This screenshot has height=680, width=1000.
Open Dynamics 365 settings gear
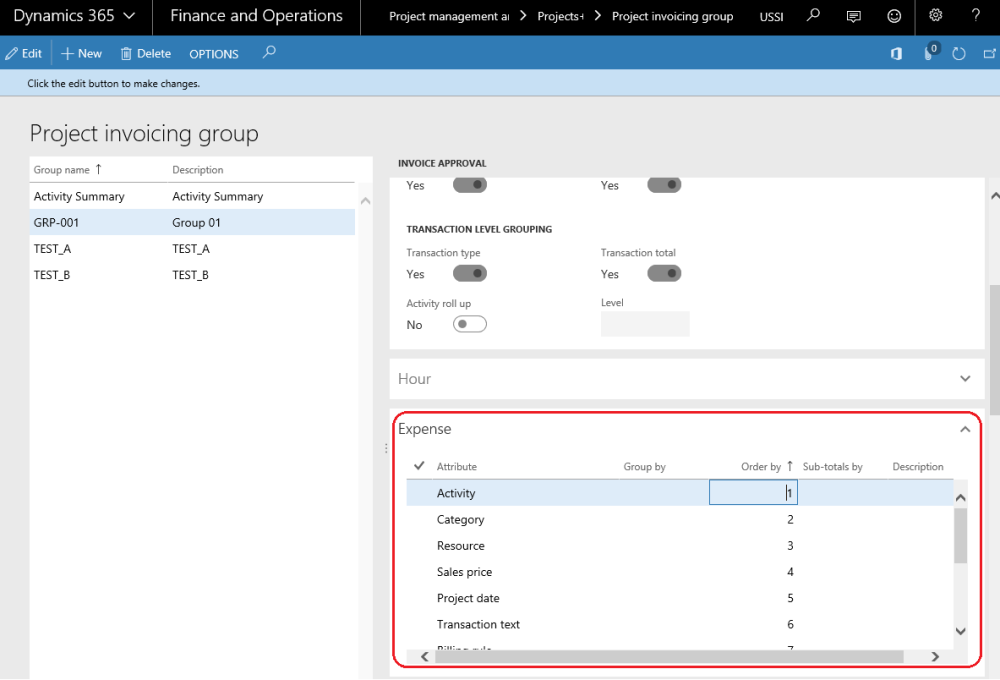[x=936, y=16]
